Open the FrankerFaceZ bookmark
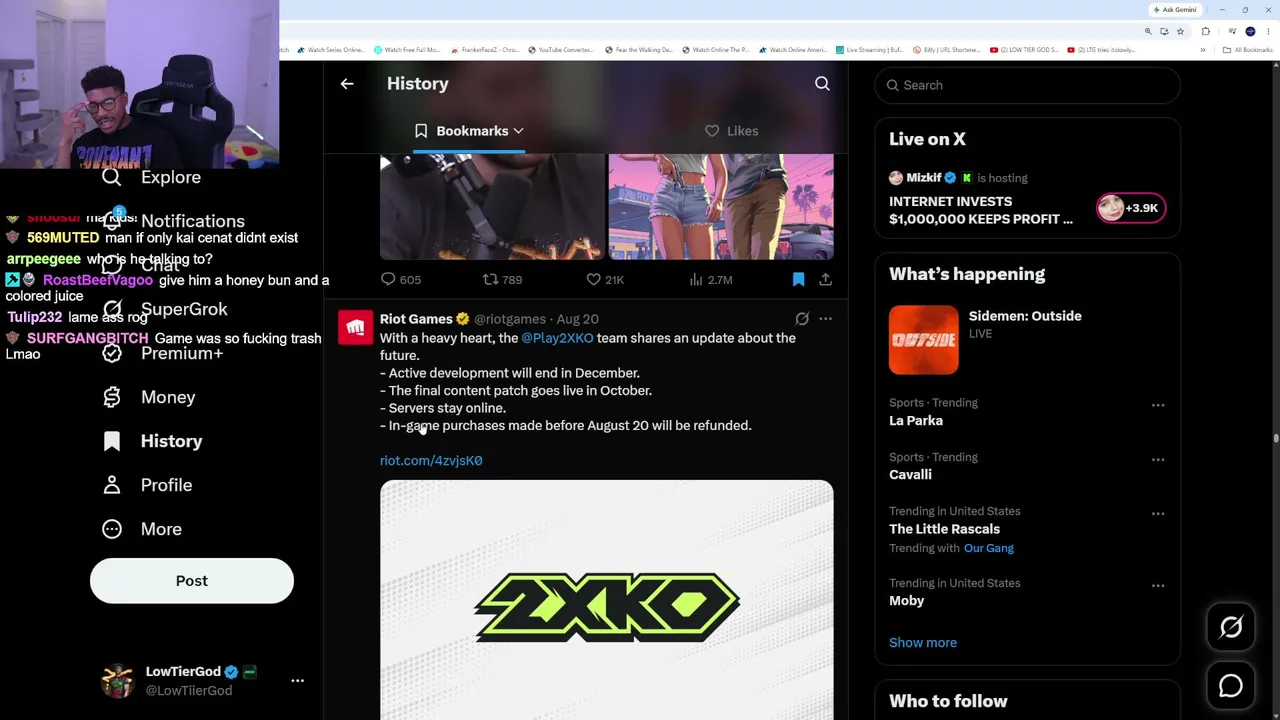The height and width of the screenshot is (720, 1280). pos(484,50)
